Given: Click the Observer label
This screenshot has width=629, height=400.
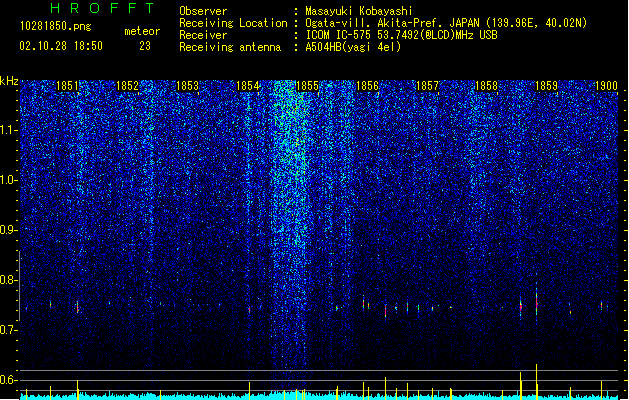Looking at the screenshot, I should (x=203, y=11).
